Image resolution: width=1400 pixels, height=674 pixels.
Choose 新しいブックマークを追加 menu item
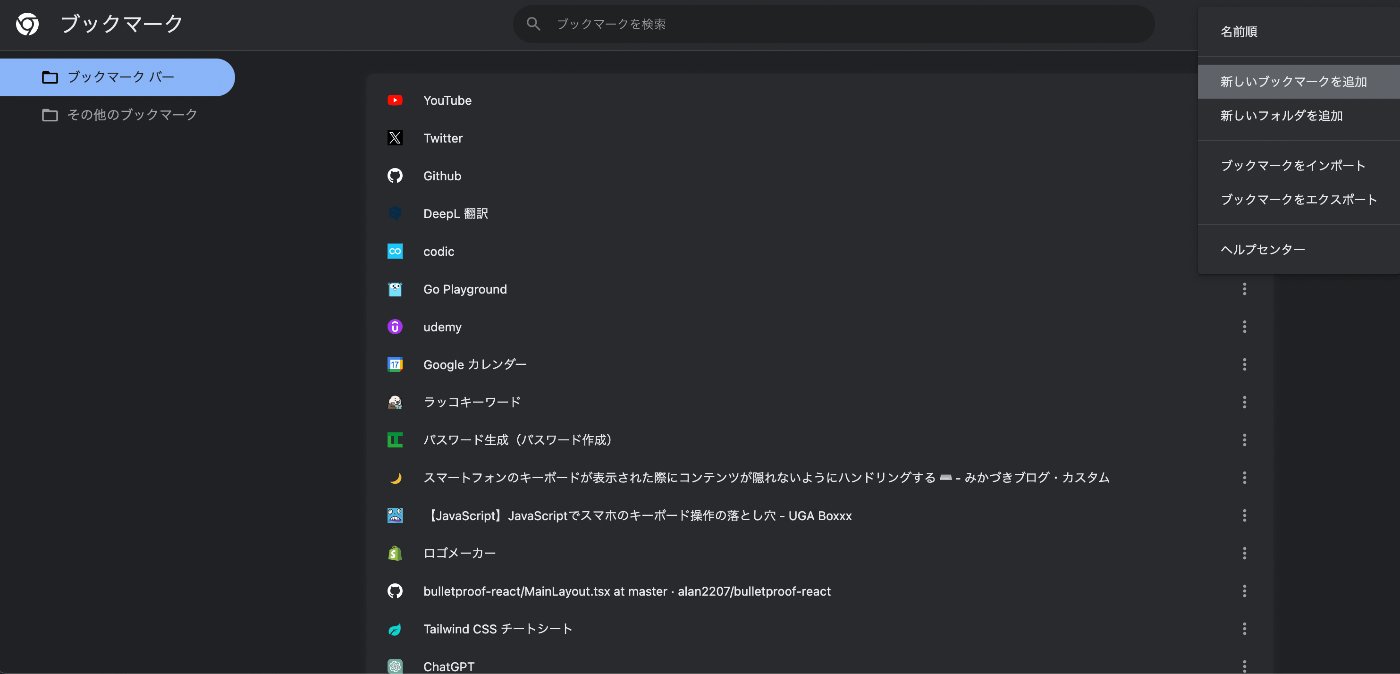1299,82
